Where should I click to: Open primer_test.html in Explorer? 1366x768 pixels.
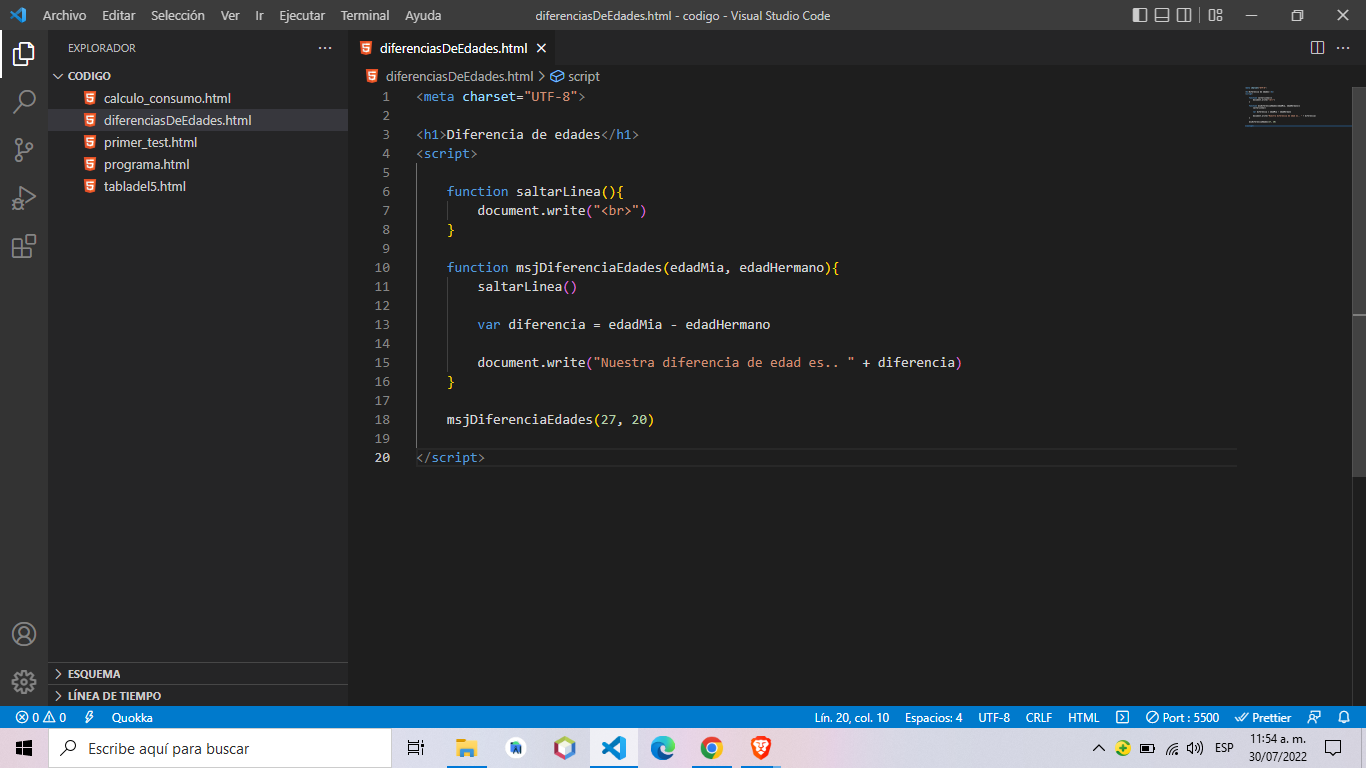(x=198, y=142)
